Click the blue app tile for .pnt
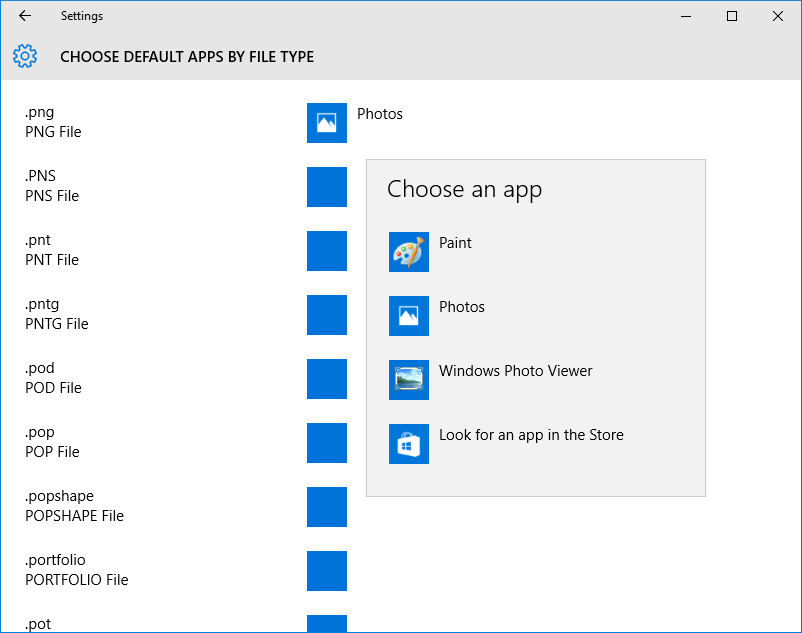 327,251
